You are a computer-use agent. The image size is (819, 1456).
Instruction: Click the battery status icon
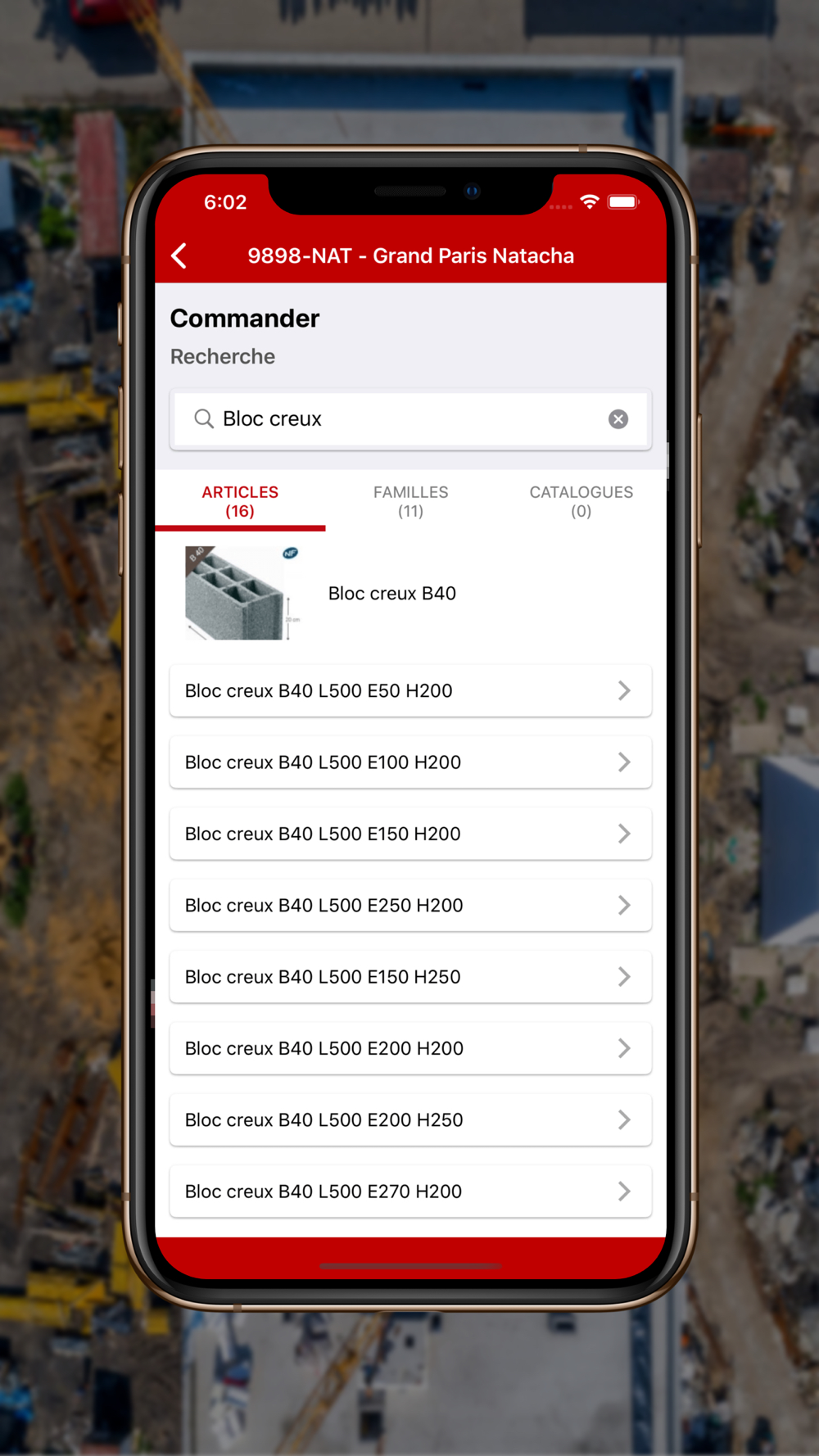[623, 201]
